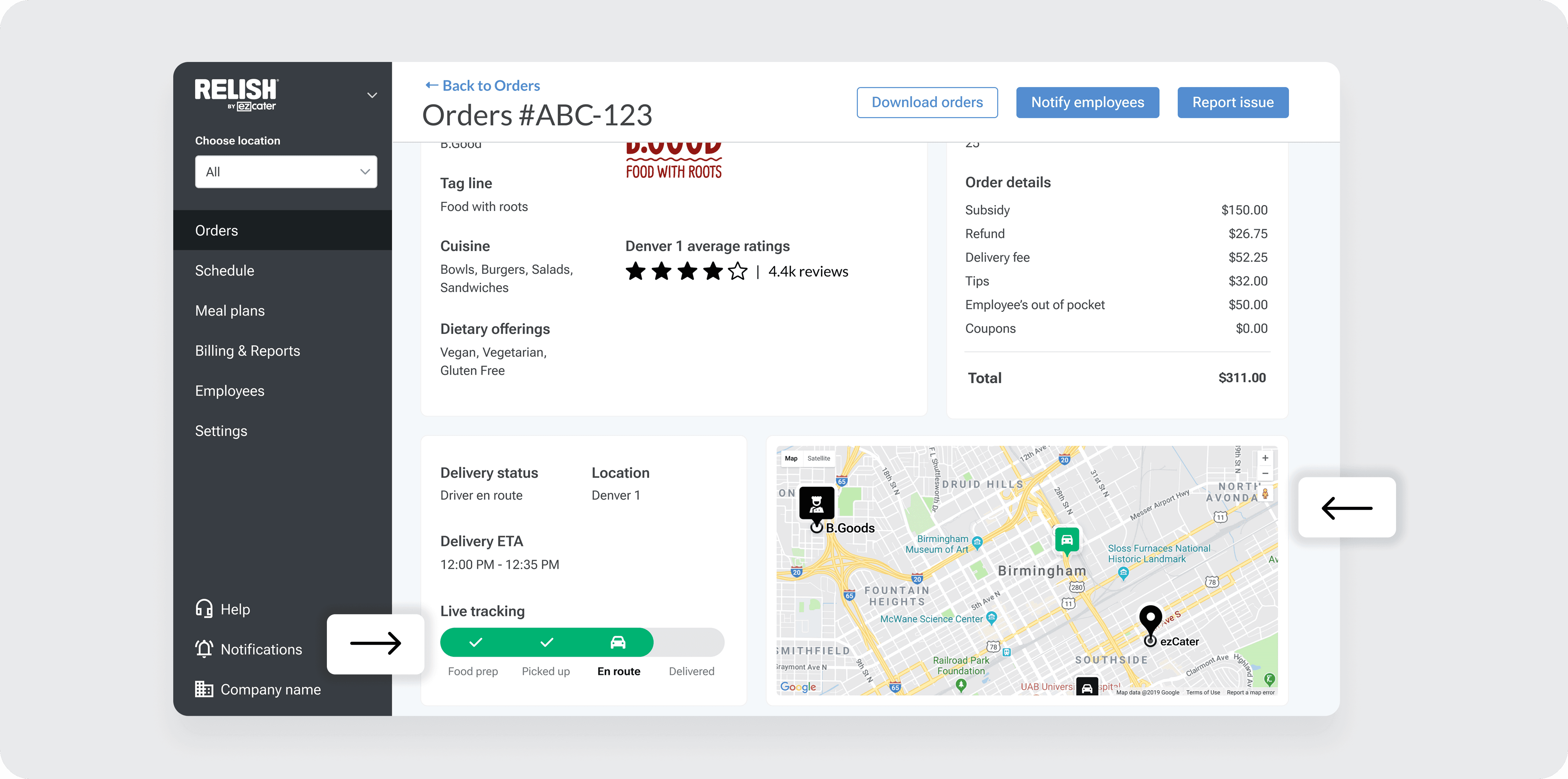Click the Help headset icon
Screen dimensions: 1568x779
[x=204, y=609]
